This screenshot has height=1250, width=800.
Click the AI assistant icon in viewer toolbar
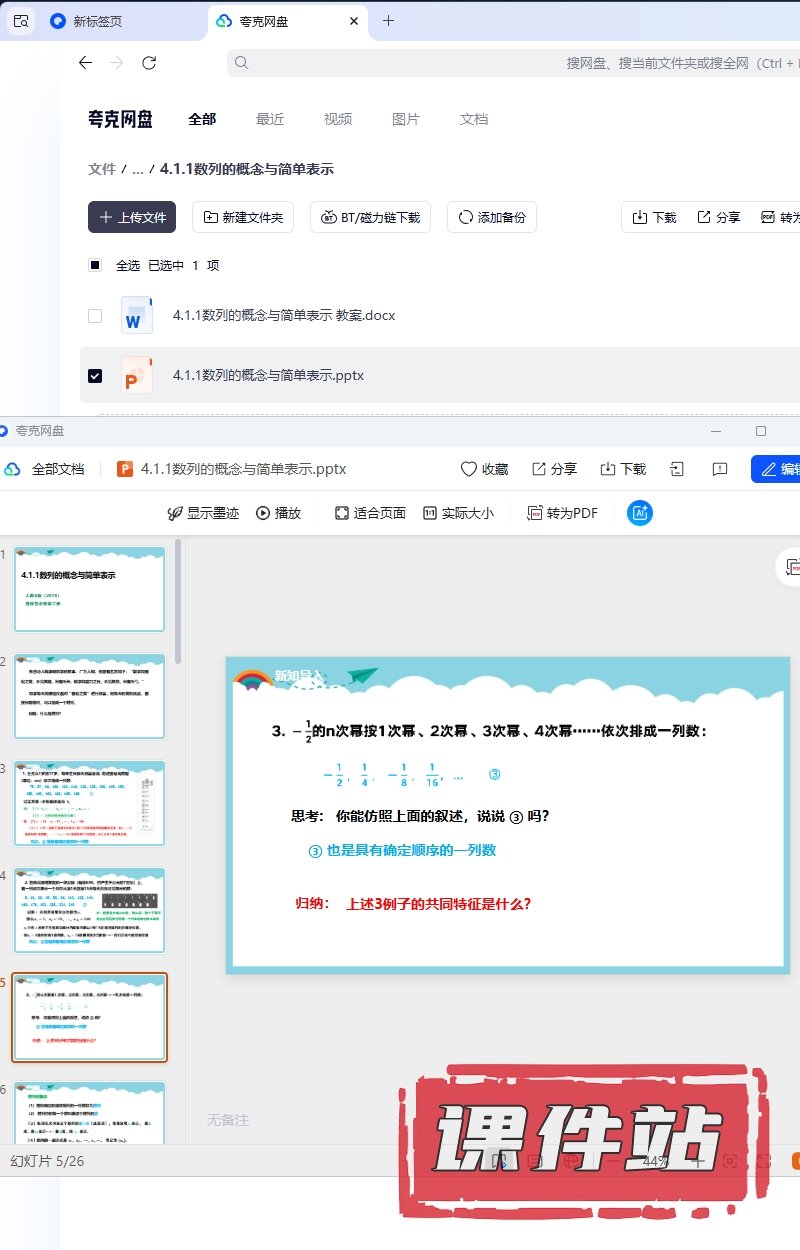(x=639, y=513)
